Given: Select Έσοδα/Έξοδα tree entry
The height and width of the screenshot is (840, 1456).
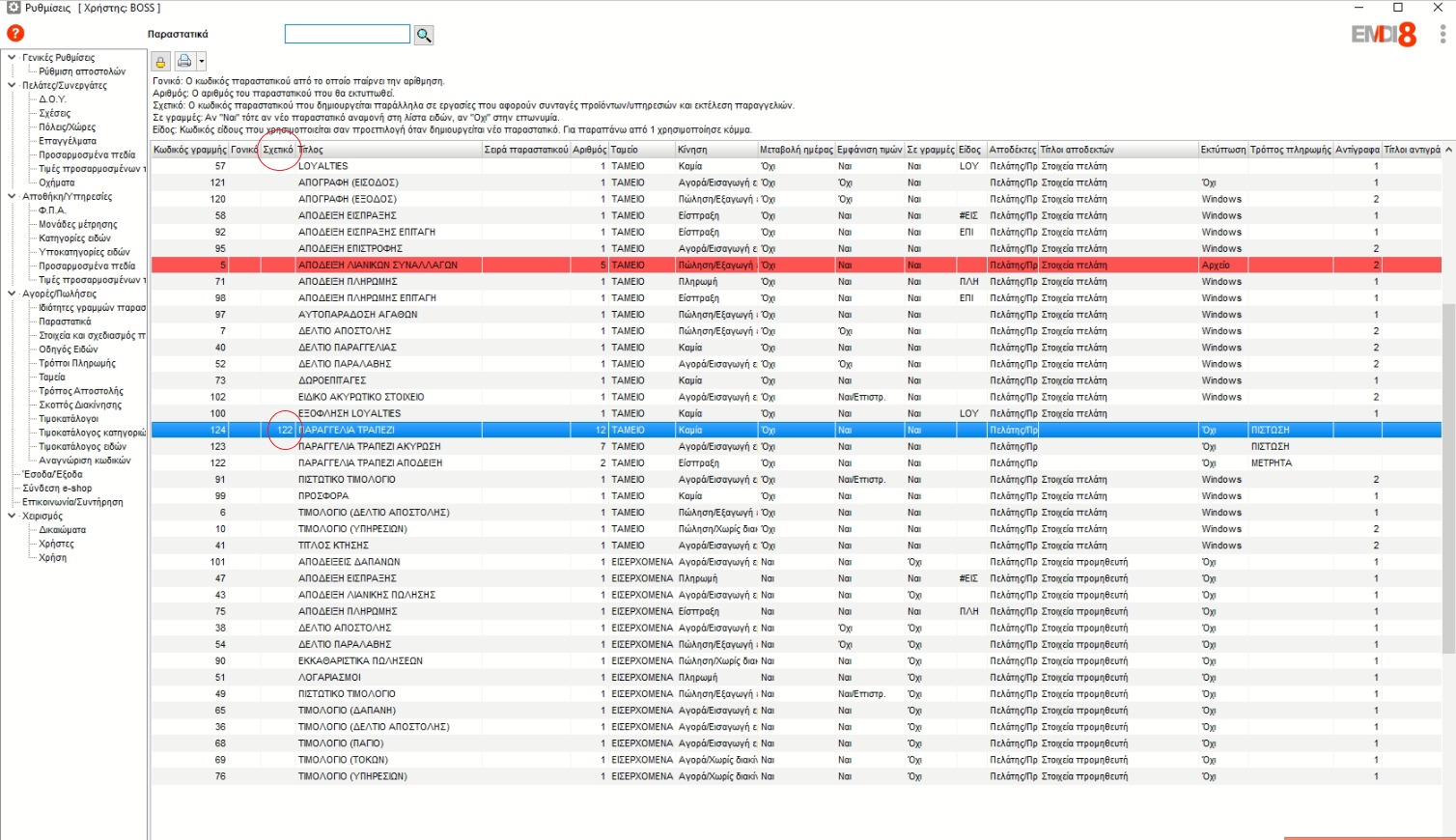Looking at the screenshot, I should click(x=53, y=474).
